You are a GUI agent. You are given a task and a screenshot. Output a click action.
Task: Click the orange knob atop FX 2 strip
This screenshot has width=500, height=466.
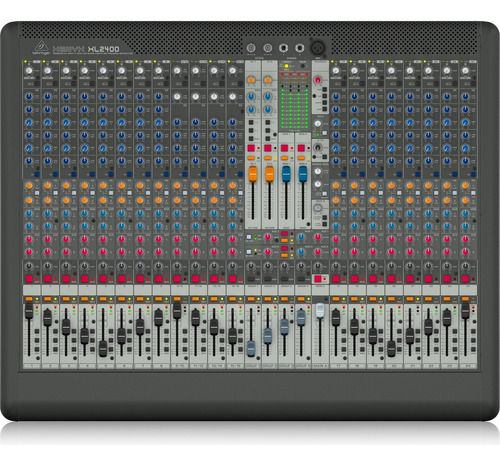pyautogui.click(x=267, y=80)
